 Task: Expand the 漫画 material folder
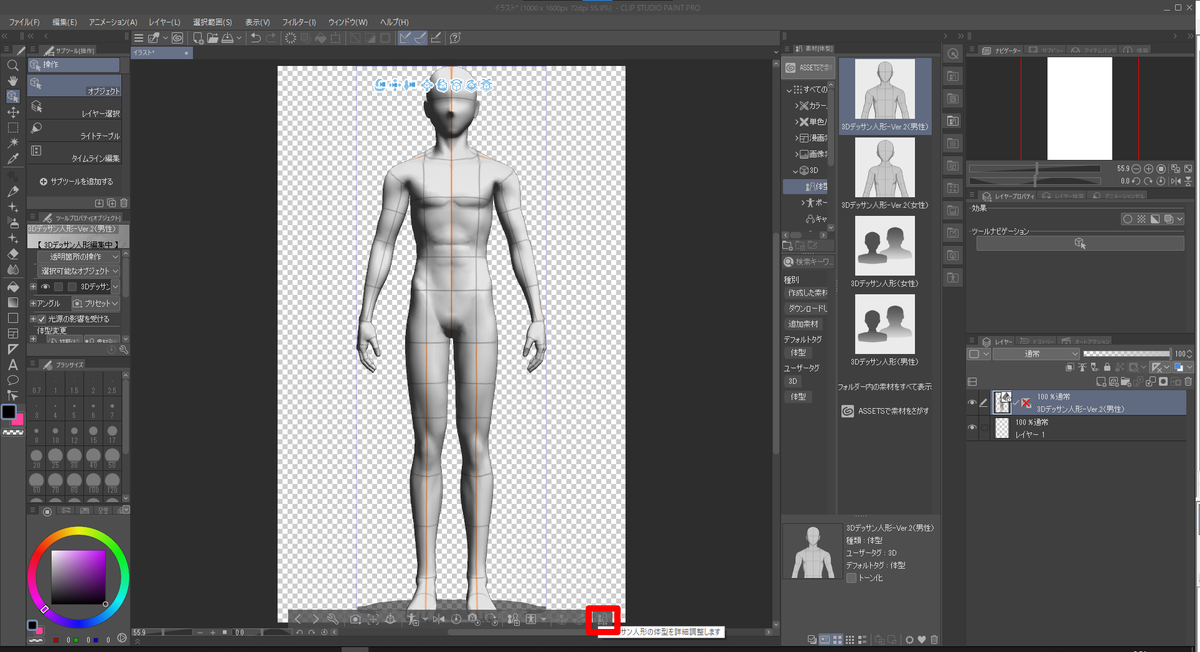[x=799, y=138]
